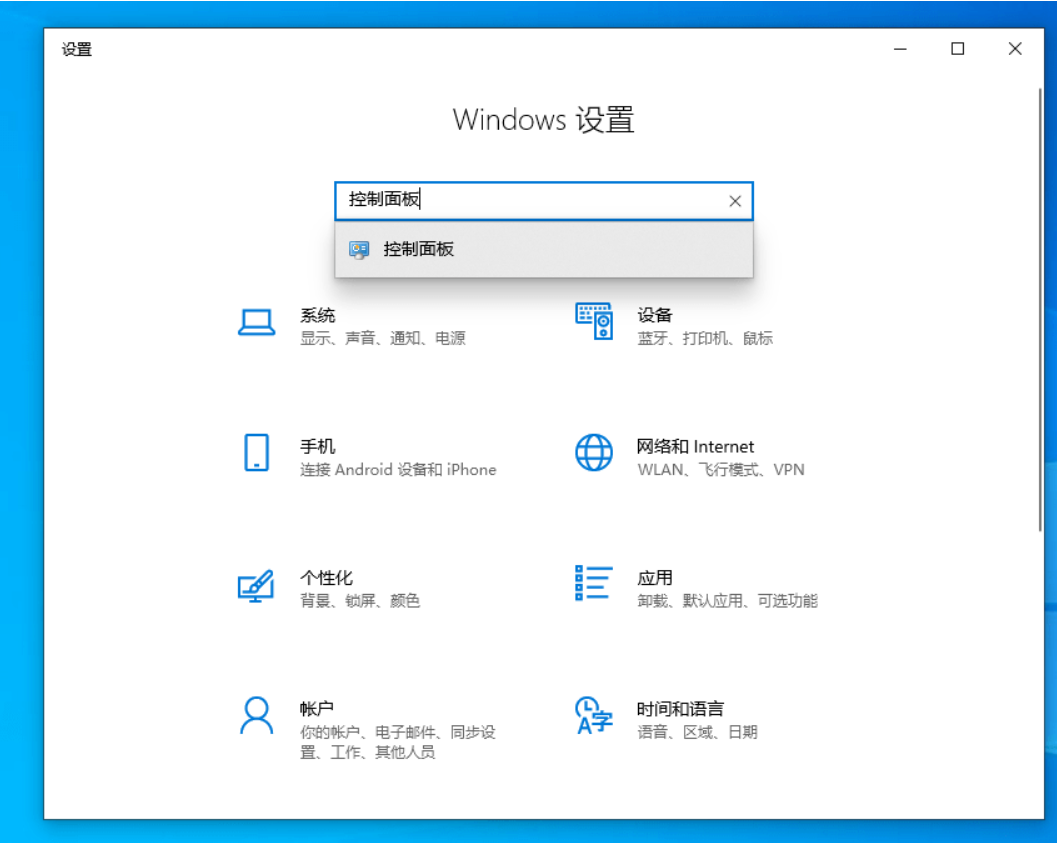This screenshot has height=843, width=1057.
Task: Click the text 显示、声音、通知、电源
Action: pyautogui.click(x=383, y=338)
